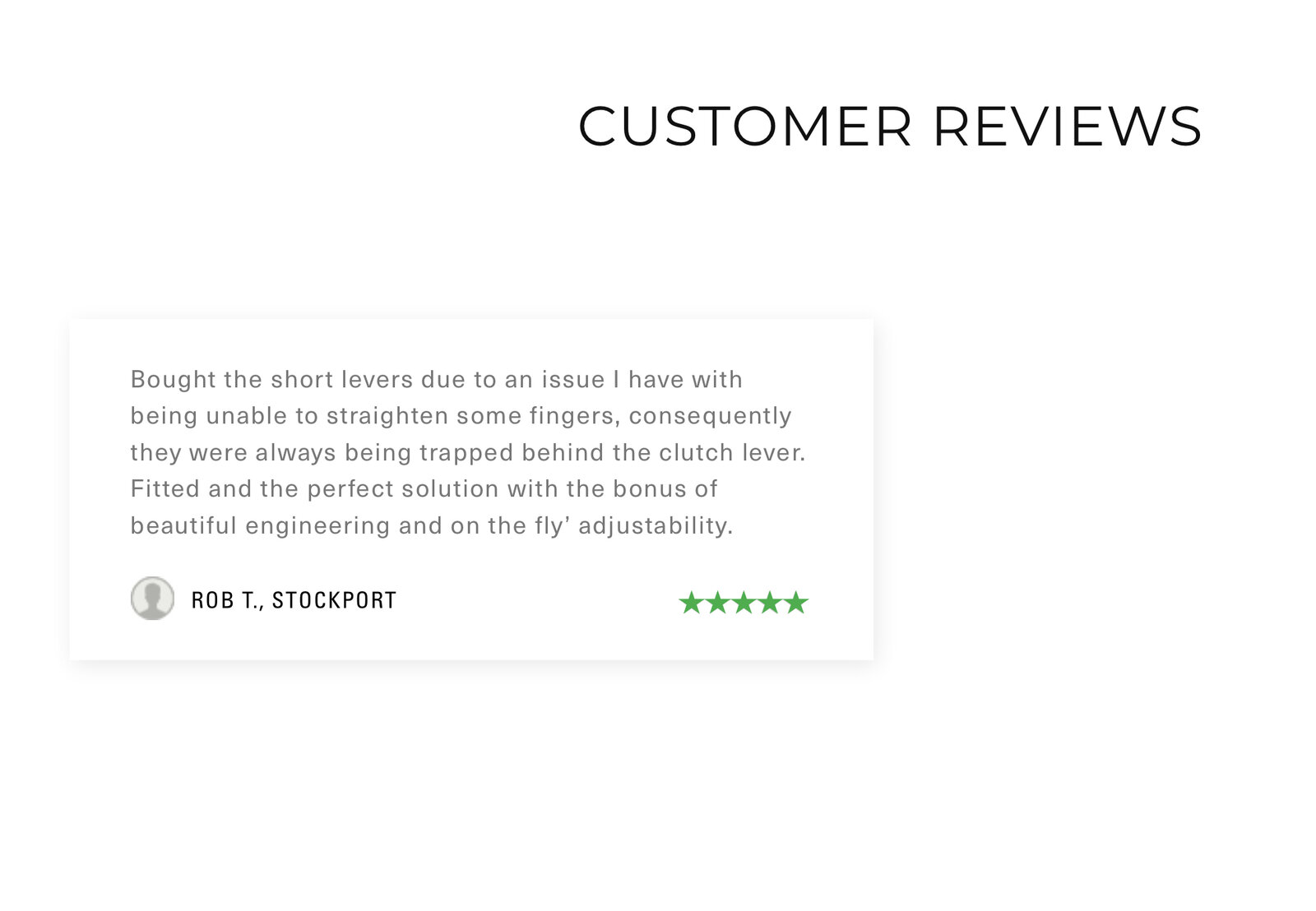Click Rob T.'s profile avatar icon
1316x911 pixels.
(x=152, y=598)
